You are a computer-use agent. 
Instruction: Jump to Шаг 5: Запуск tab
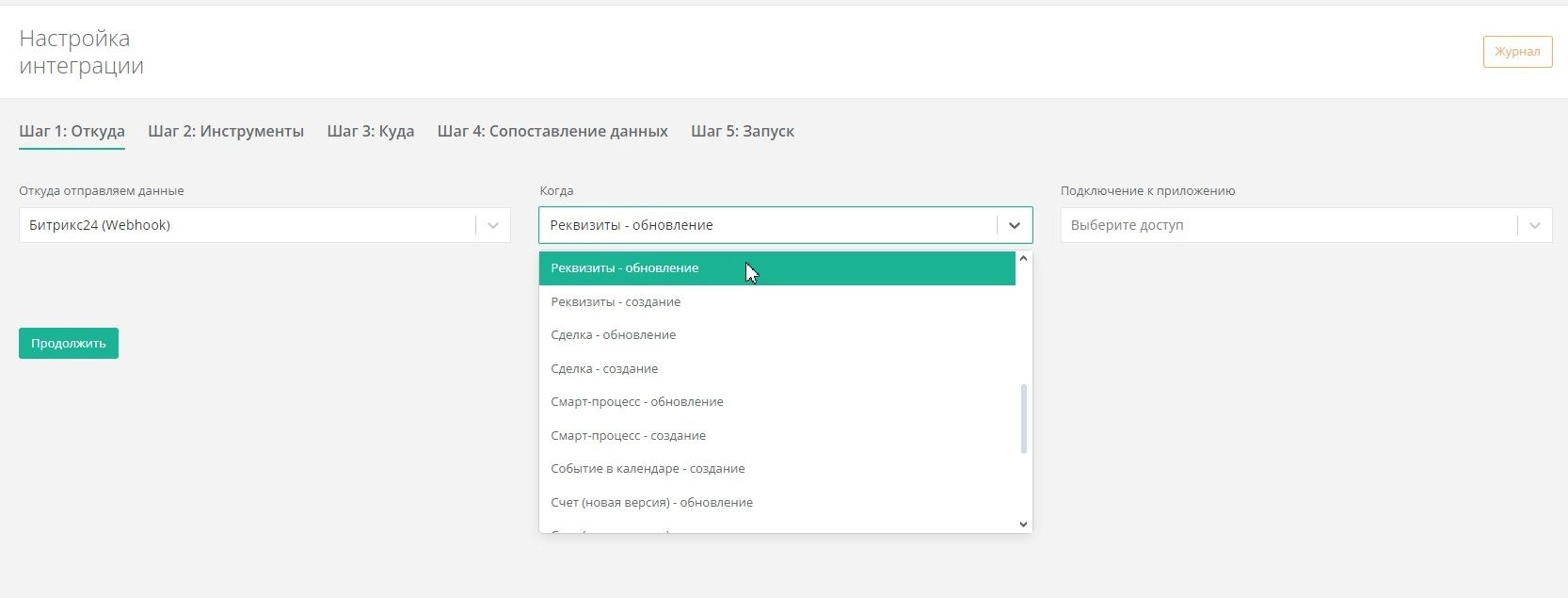743,131
